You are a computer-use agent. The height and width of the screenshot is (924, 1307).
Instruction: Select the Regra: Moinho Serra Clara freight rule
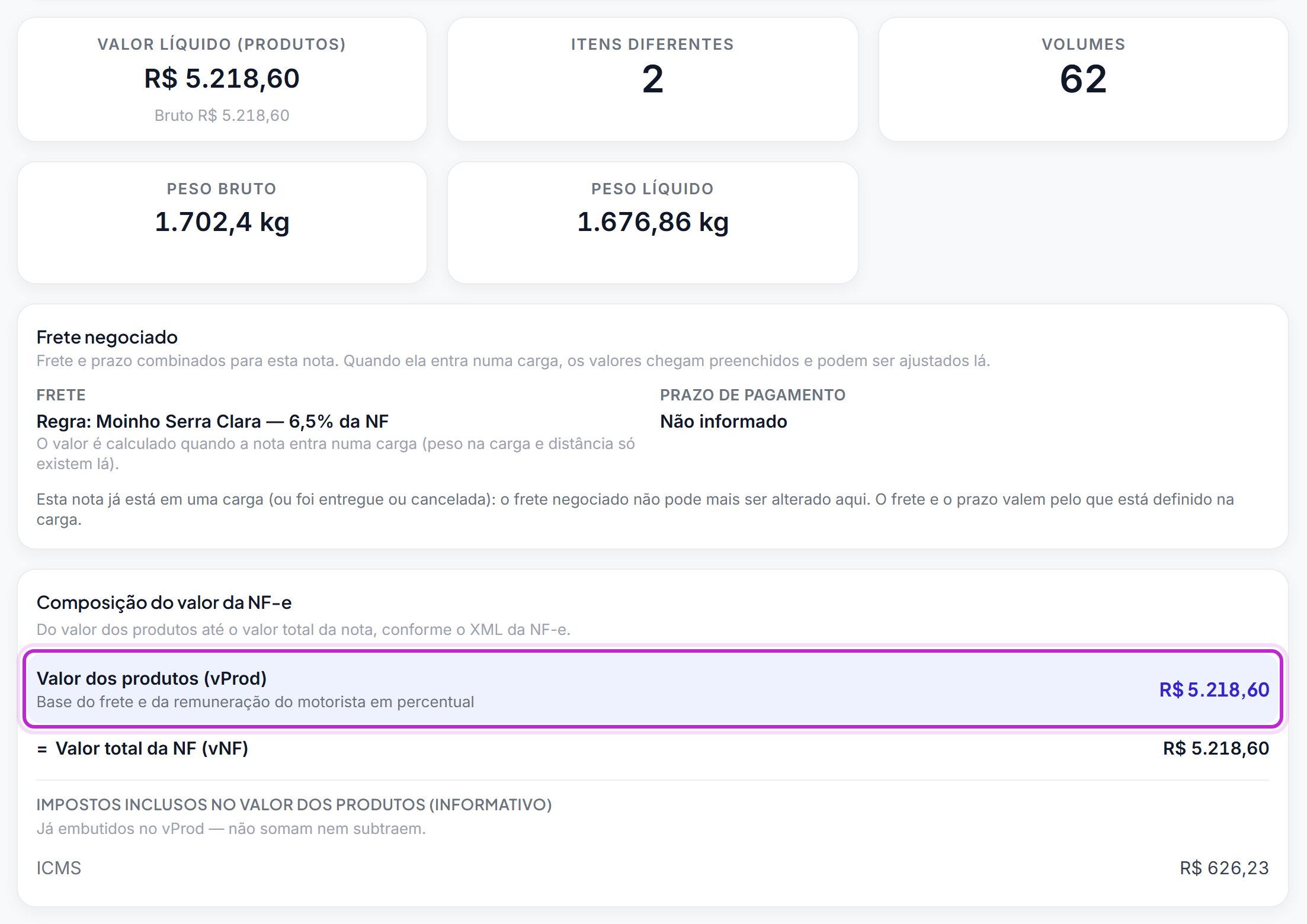coord(212,421)
